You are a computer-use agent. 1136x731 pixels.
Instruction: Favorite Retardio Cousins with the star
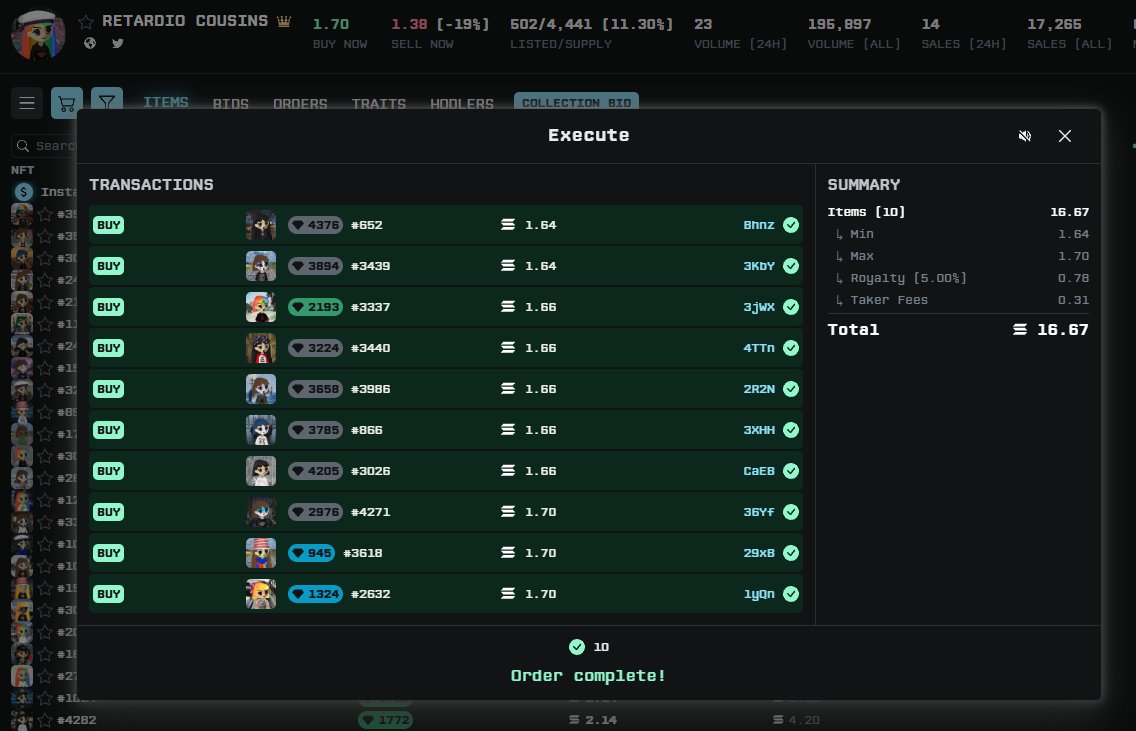click(x=85, y=22)
